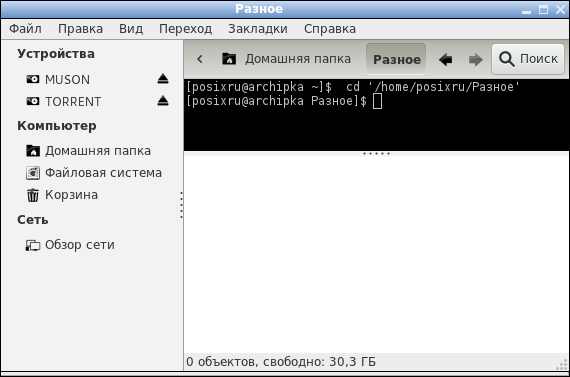Click the sidebar pane divider handle
This screenshot has width=570, height=377.
pyautogui.click(x=181, y=205)
